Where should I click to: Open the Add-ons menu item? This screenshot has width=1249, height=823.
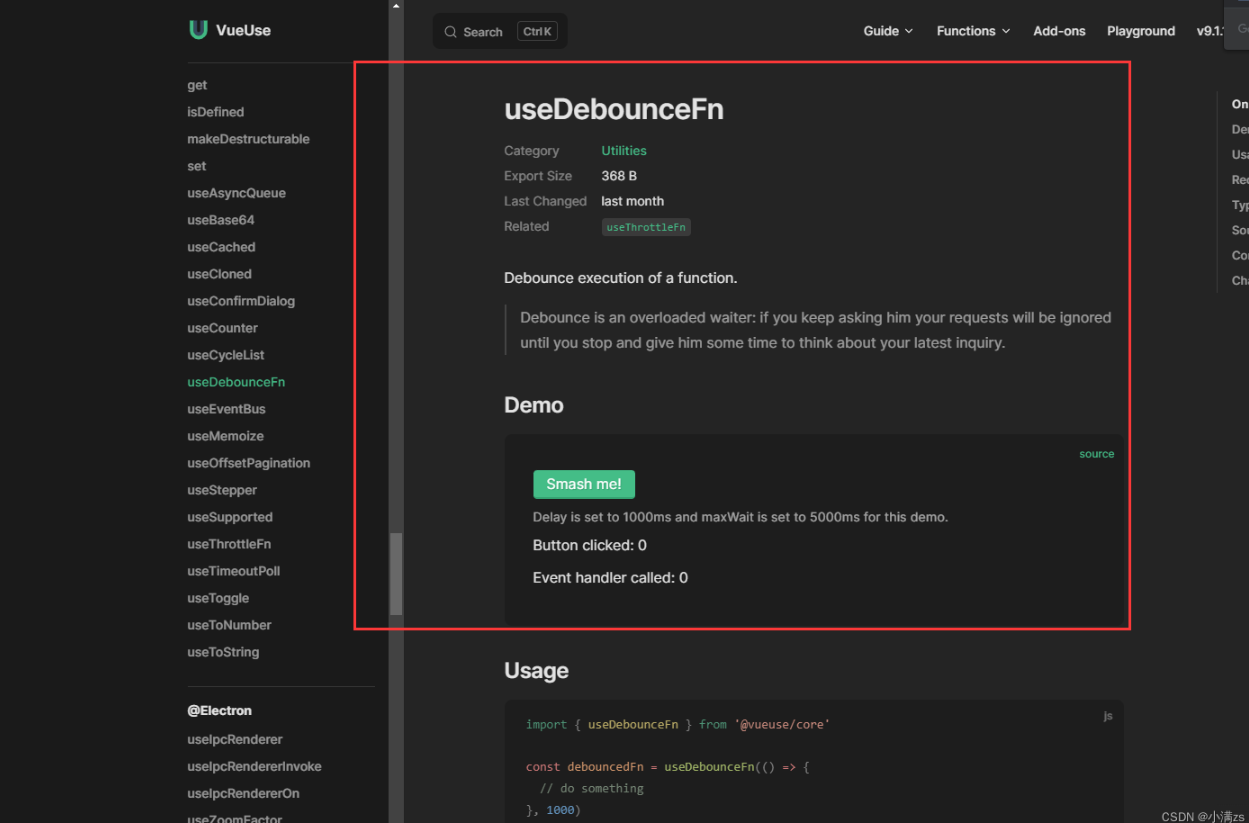pyautogui.click(x=1059, y=31)
